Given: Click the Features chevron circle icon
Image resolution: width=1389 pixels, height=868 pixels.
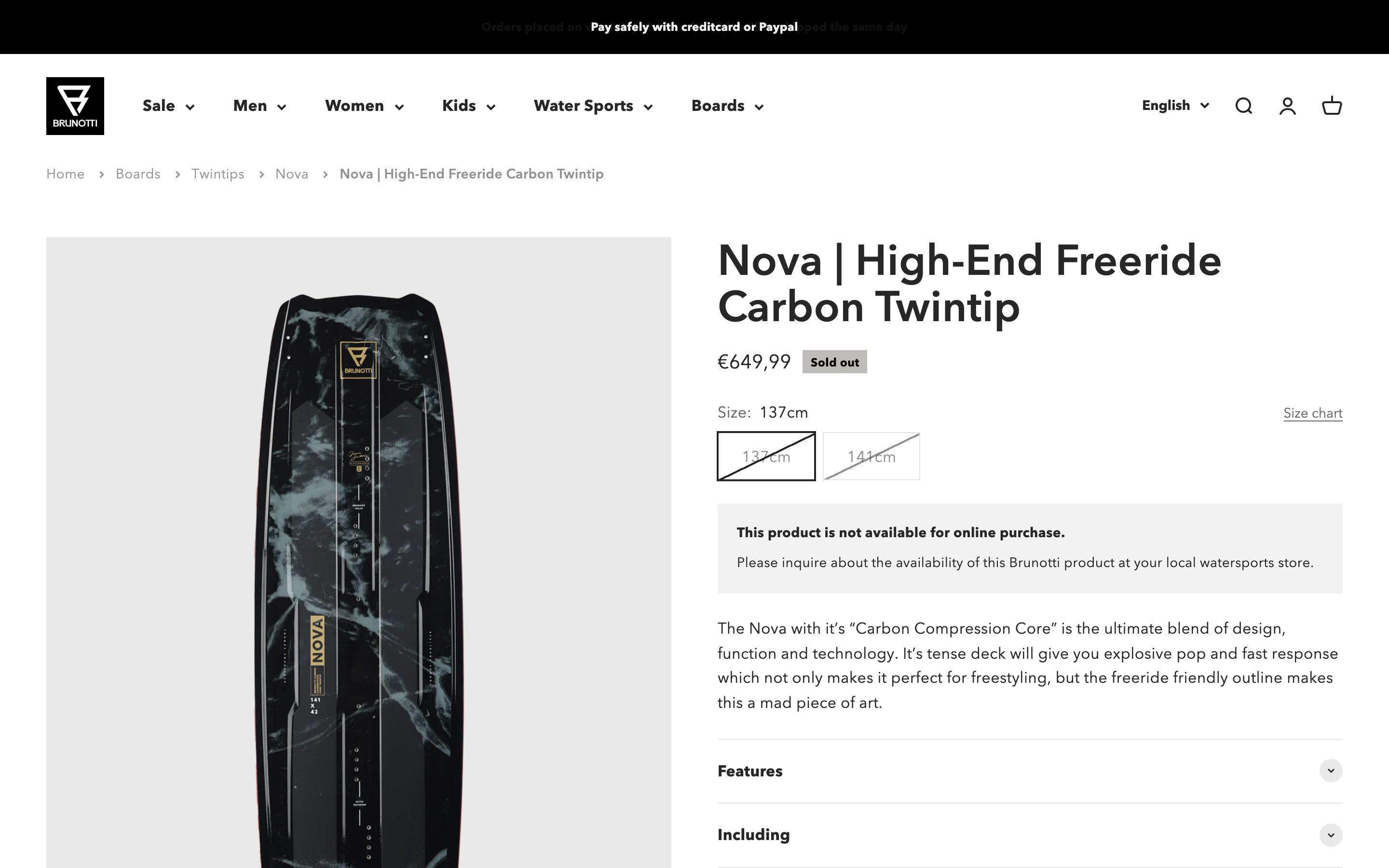Looking at the screenshot, I should pyautogui.click(x=1331, y=771).
